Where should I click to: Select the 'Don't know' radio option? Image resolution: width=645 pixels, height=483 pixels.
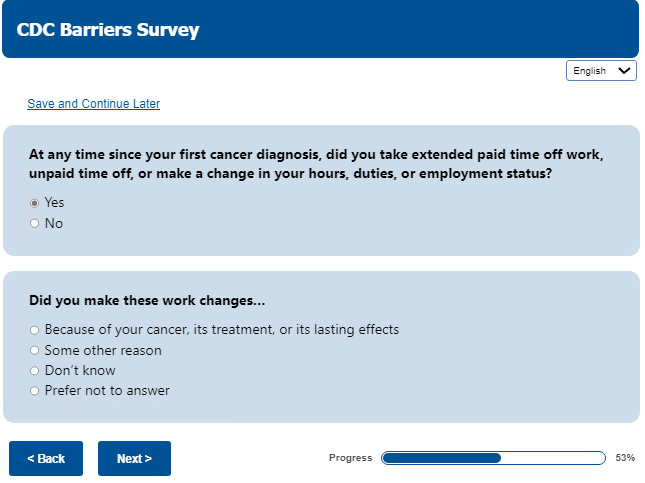[x=35, y=371]
